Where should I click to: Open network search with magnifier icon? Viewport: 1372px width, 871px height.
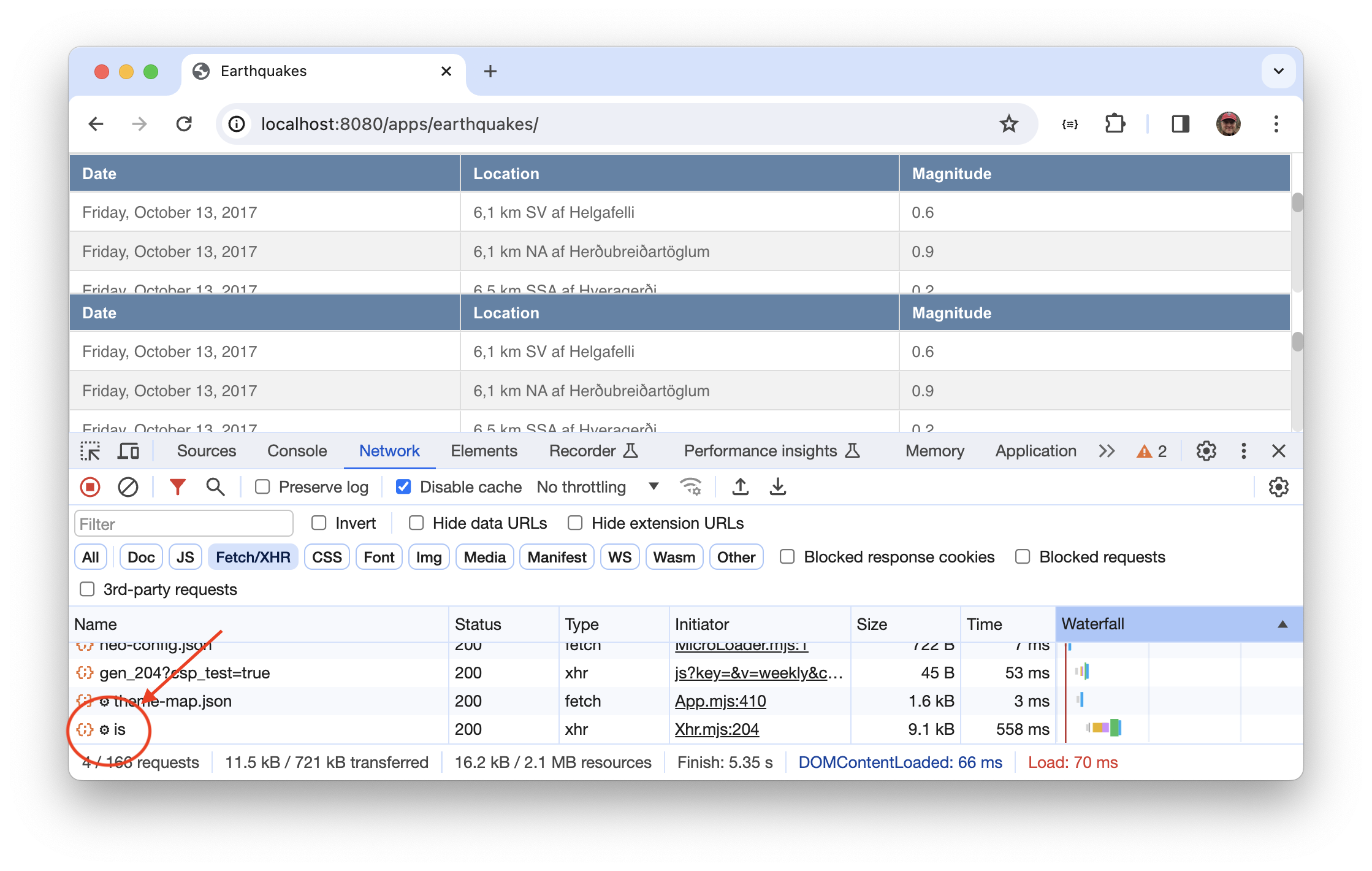coord(215,487)
